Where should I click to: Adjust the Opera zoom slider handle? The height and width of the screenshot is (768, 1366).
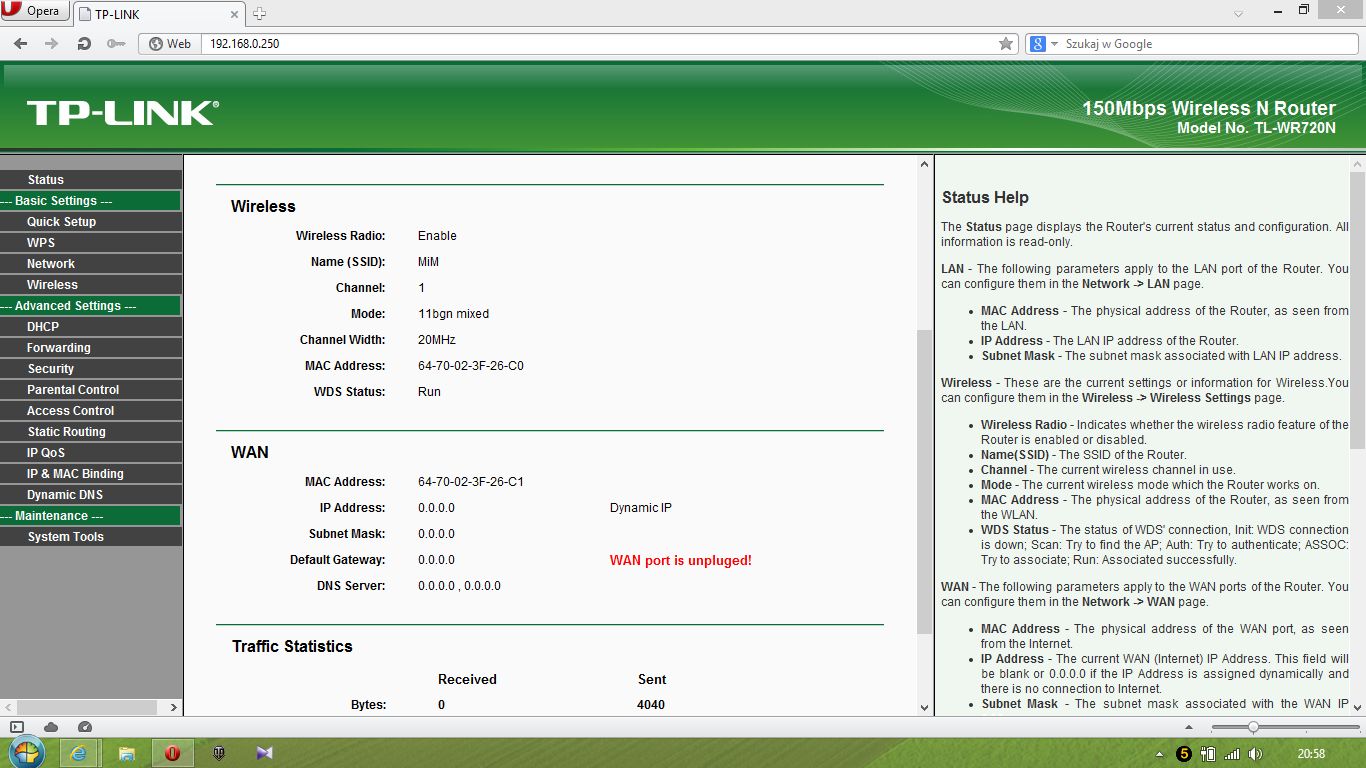pyautogui.click(x=1252, y=727)
